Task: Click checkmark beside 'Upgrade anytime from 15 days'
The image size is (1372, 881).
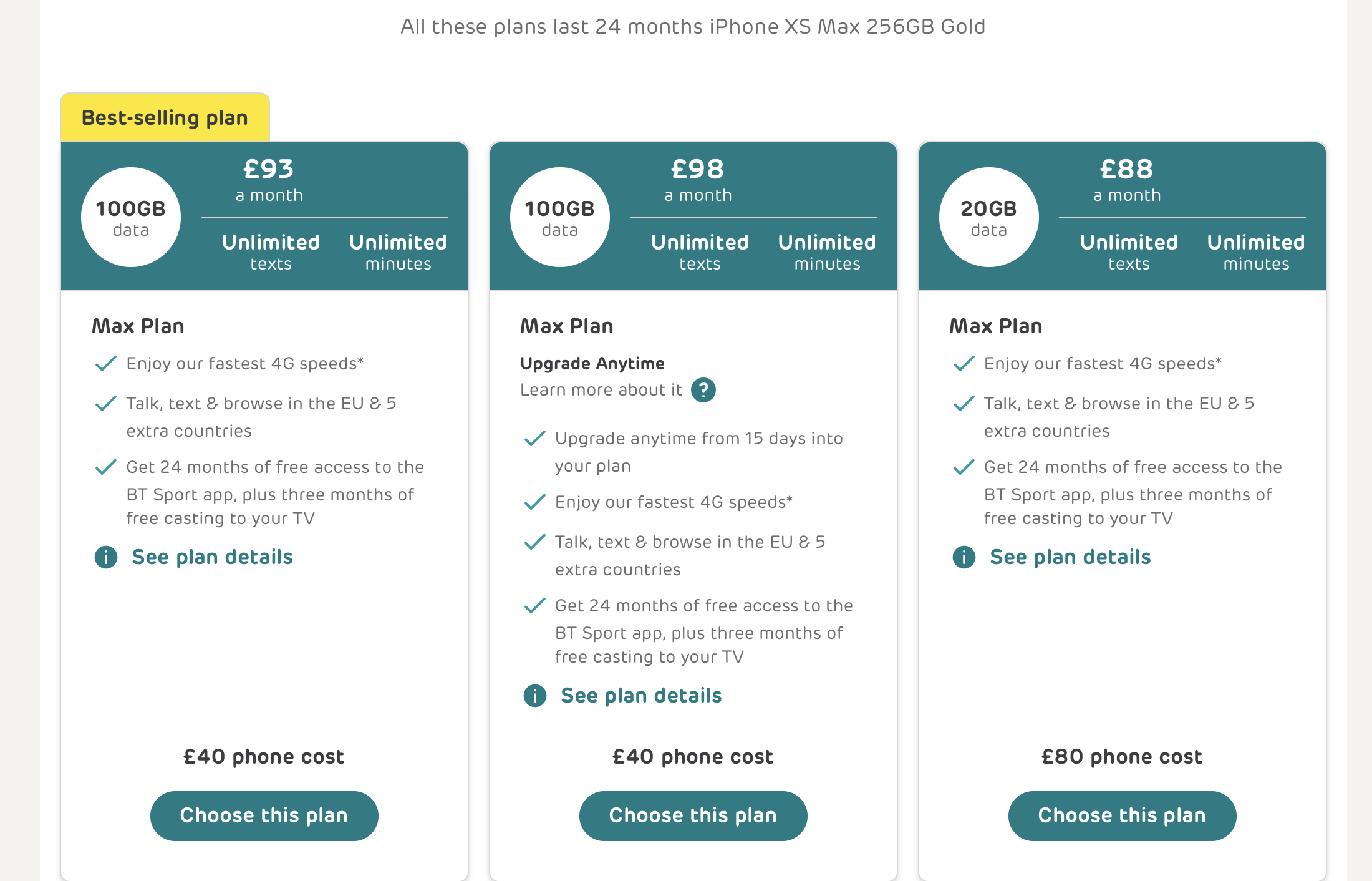Action: click(x=535, y=439)
